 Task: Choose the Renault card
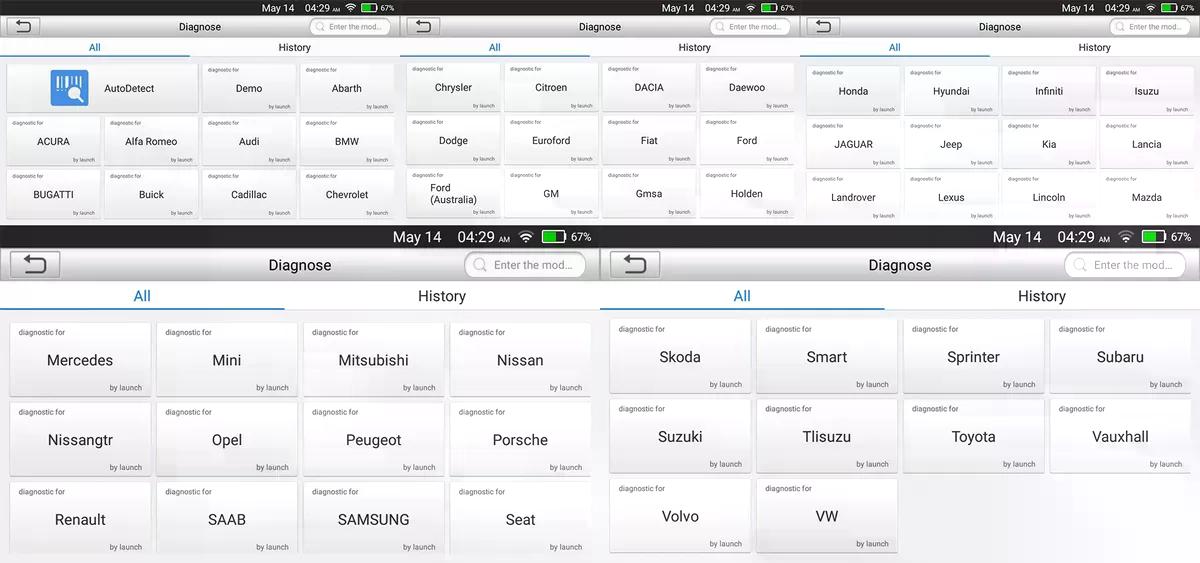point(80,519)
